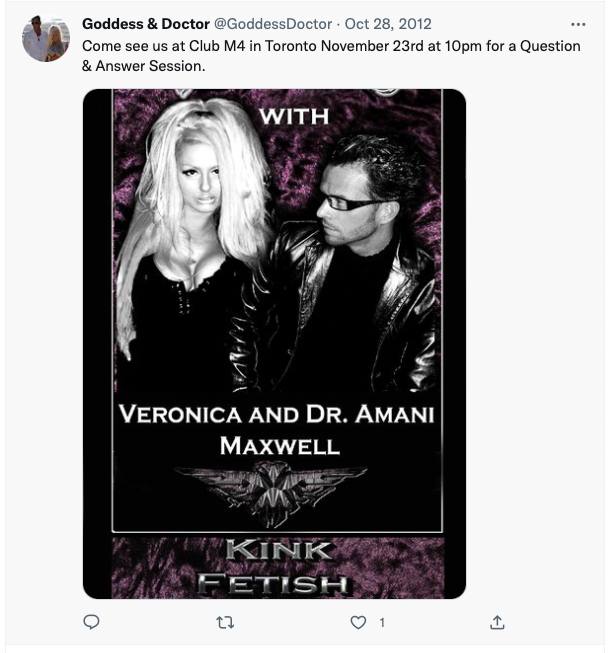This screenshot has height=653, width=610.
Task: Click the share upload icon
Action: click(x=497, y=622)
